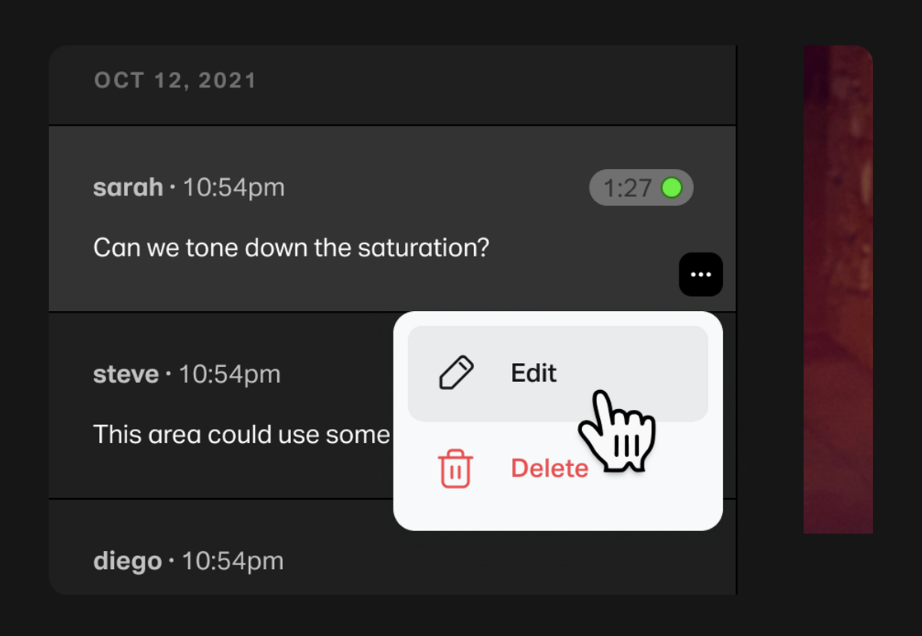The height and width of the screenshot is (636, 922).
Task: Click the OCT 12, 2021 date header
Action: [x=175, y=81]
